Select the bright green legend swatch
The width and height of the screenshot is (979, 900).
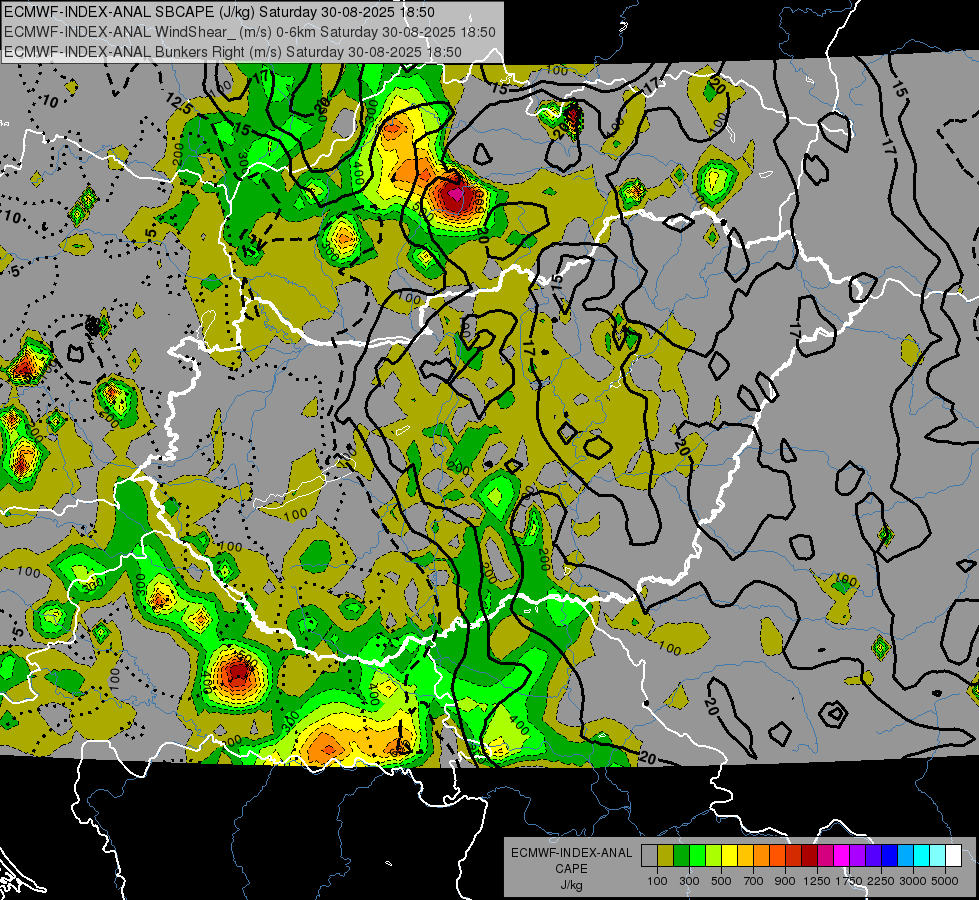point(697,856)
